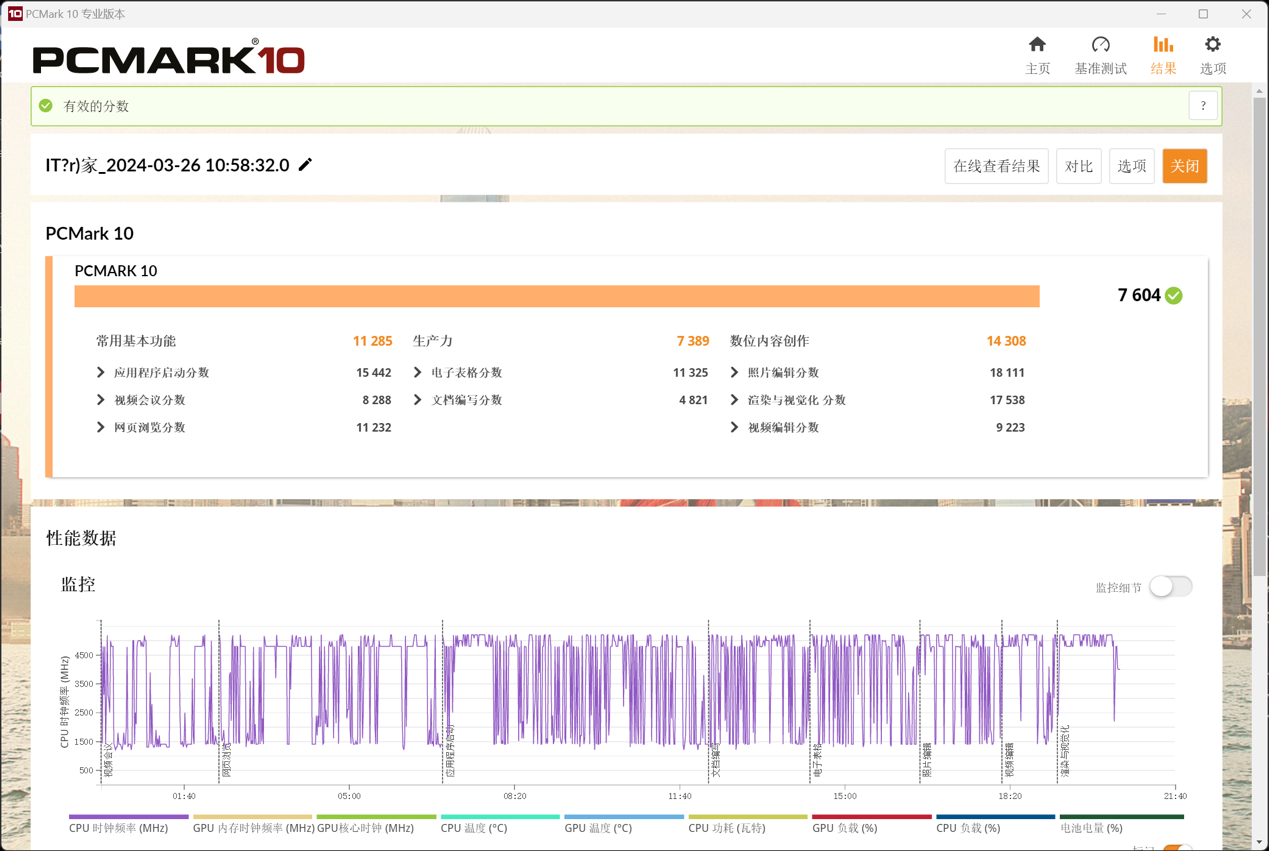
Task: Click 在线查看结果 button
Action: [x=996, y=166]
